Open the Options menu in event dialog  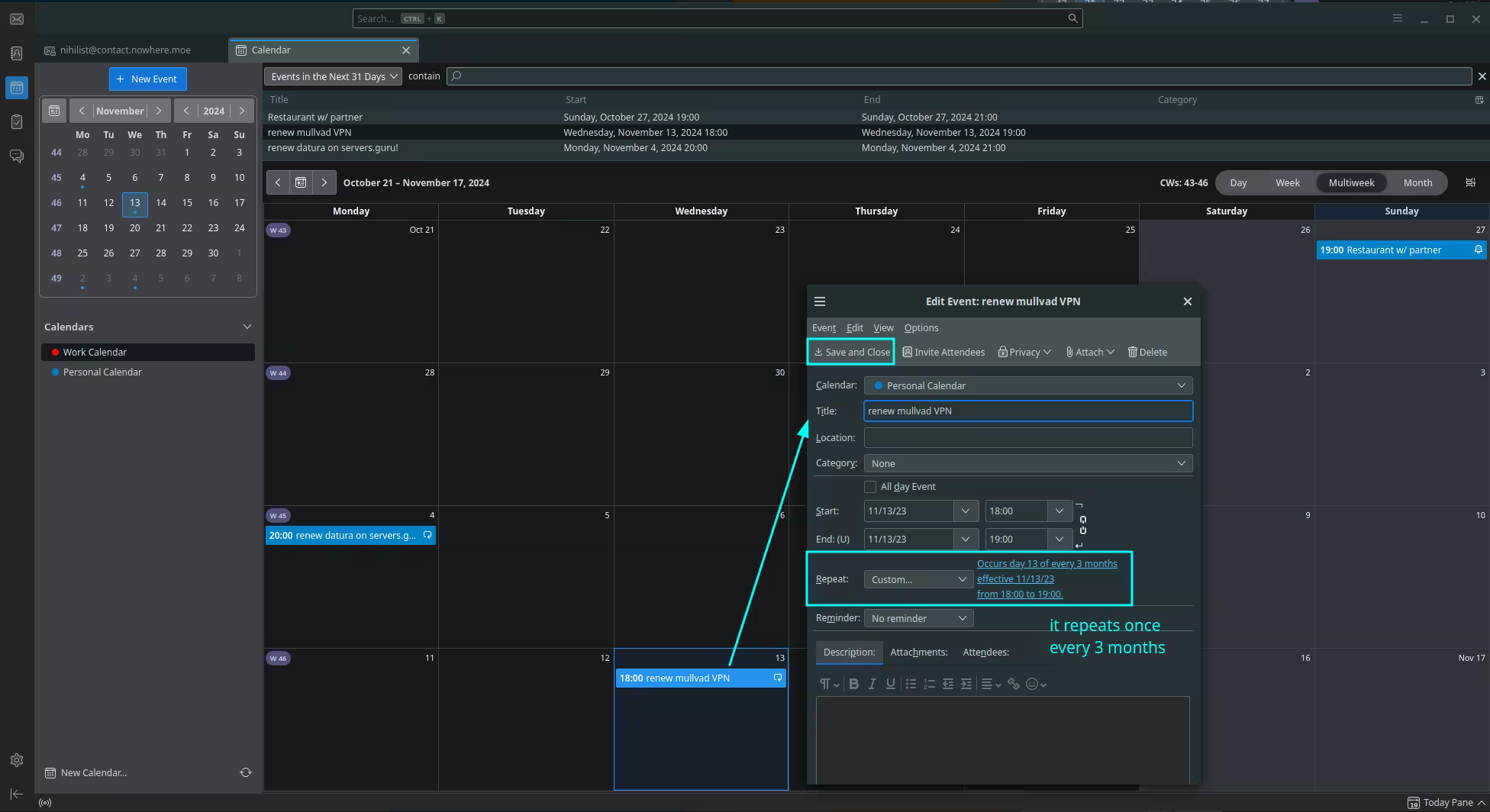tap(921, 327)
